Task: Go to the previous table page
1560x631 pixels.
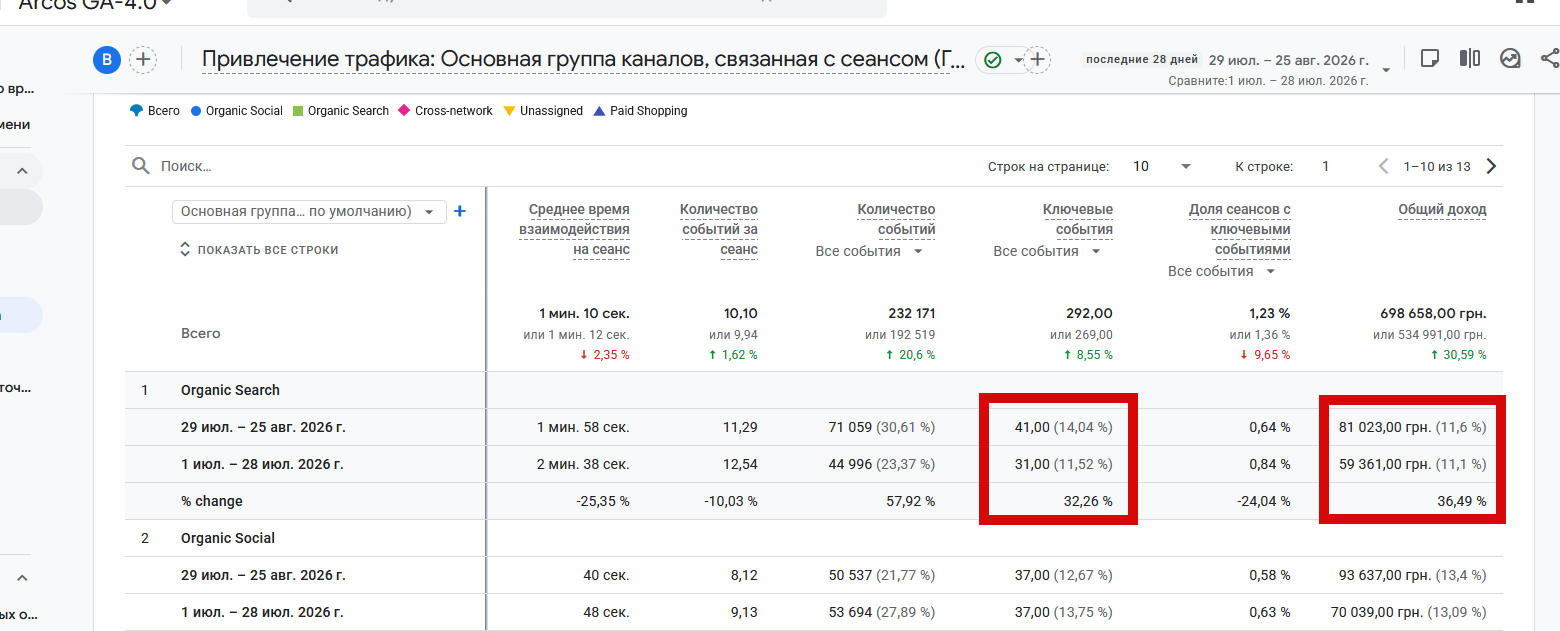Action: click(1384, 166)
